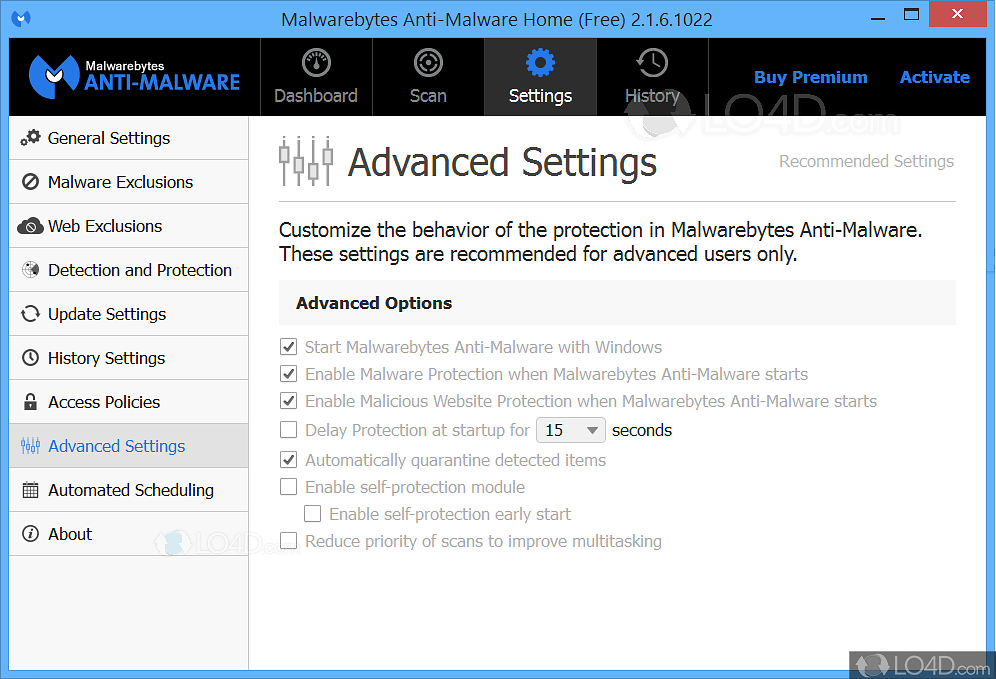Open History Settings section
Screen dimensions: 996x679
[128, 358]
